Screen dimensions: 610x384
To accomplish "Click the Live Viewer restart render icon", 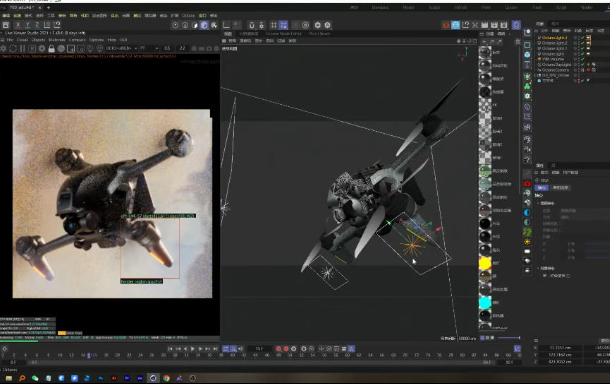I will pyautogui.click(x=13, y=49).
